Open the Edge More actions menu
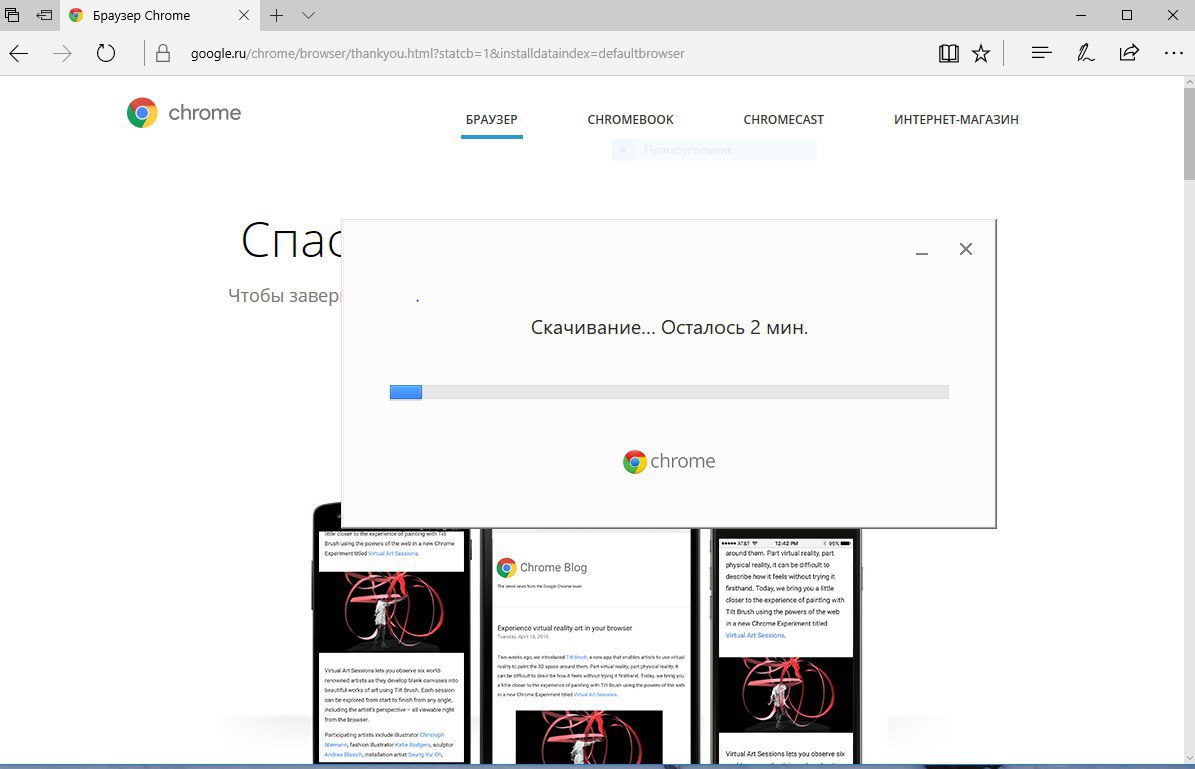Screen dimensions: 1195x769 pos(1173,53)
